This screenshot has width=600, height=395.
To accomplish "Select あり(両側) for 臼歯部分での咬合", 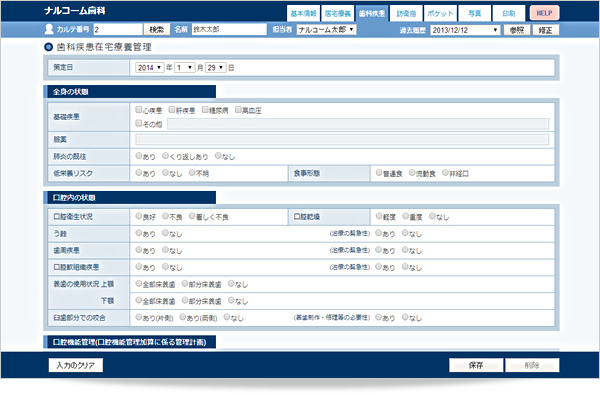I will [x=183, y=317].
